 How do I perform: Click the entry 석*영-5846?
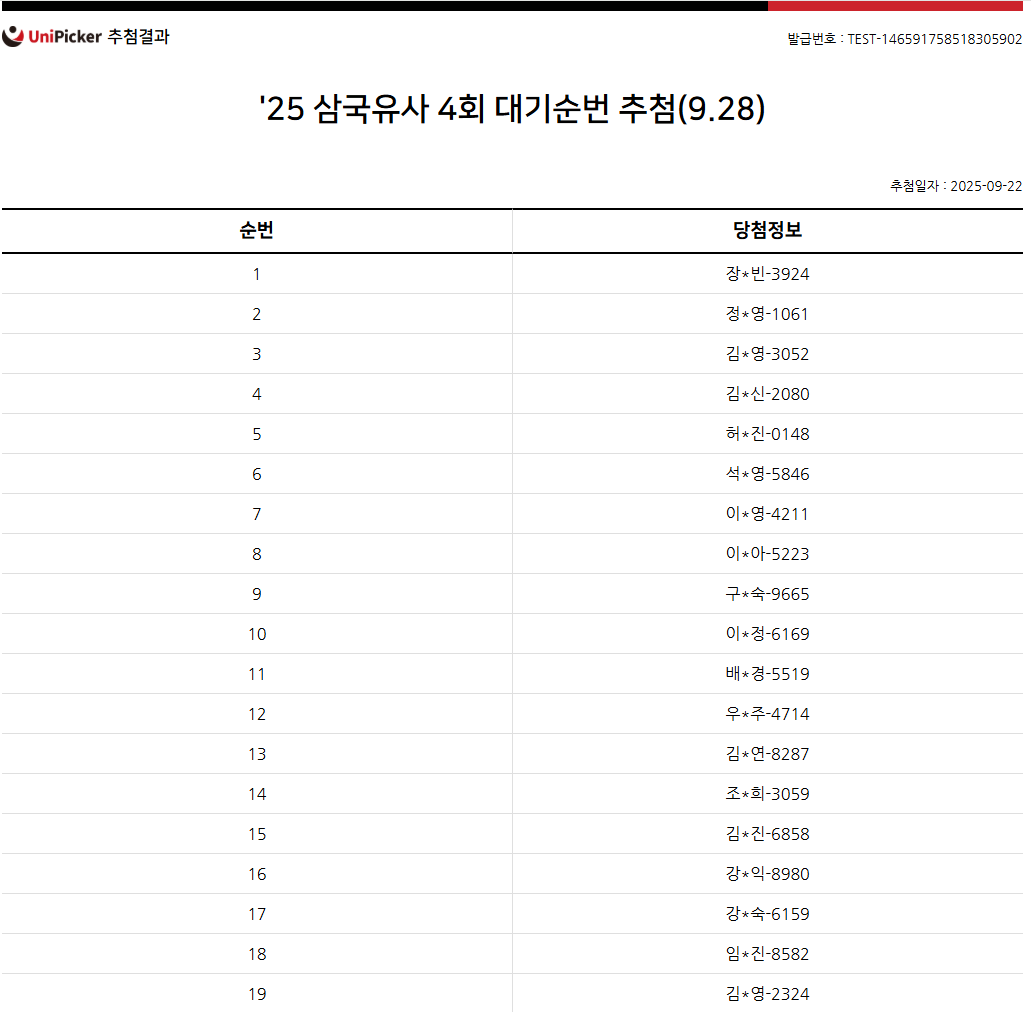click(x=767, y=474)
